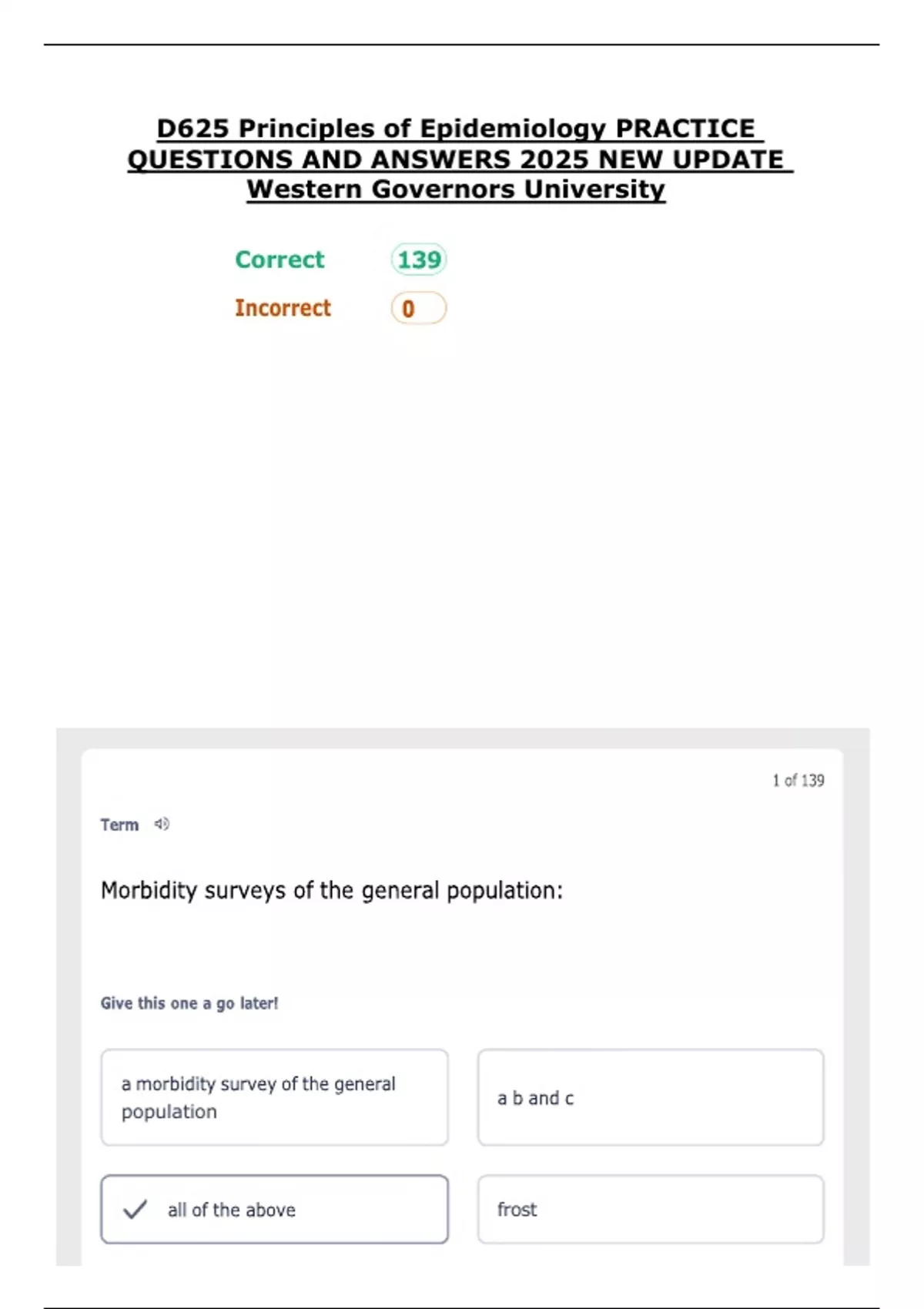Select answer 'a b and c'
924x1309 pixels.
650,1097
